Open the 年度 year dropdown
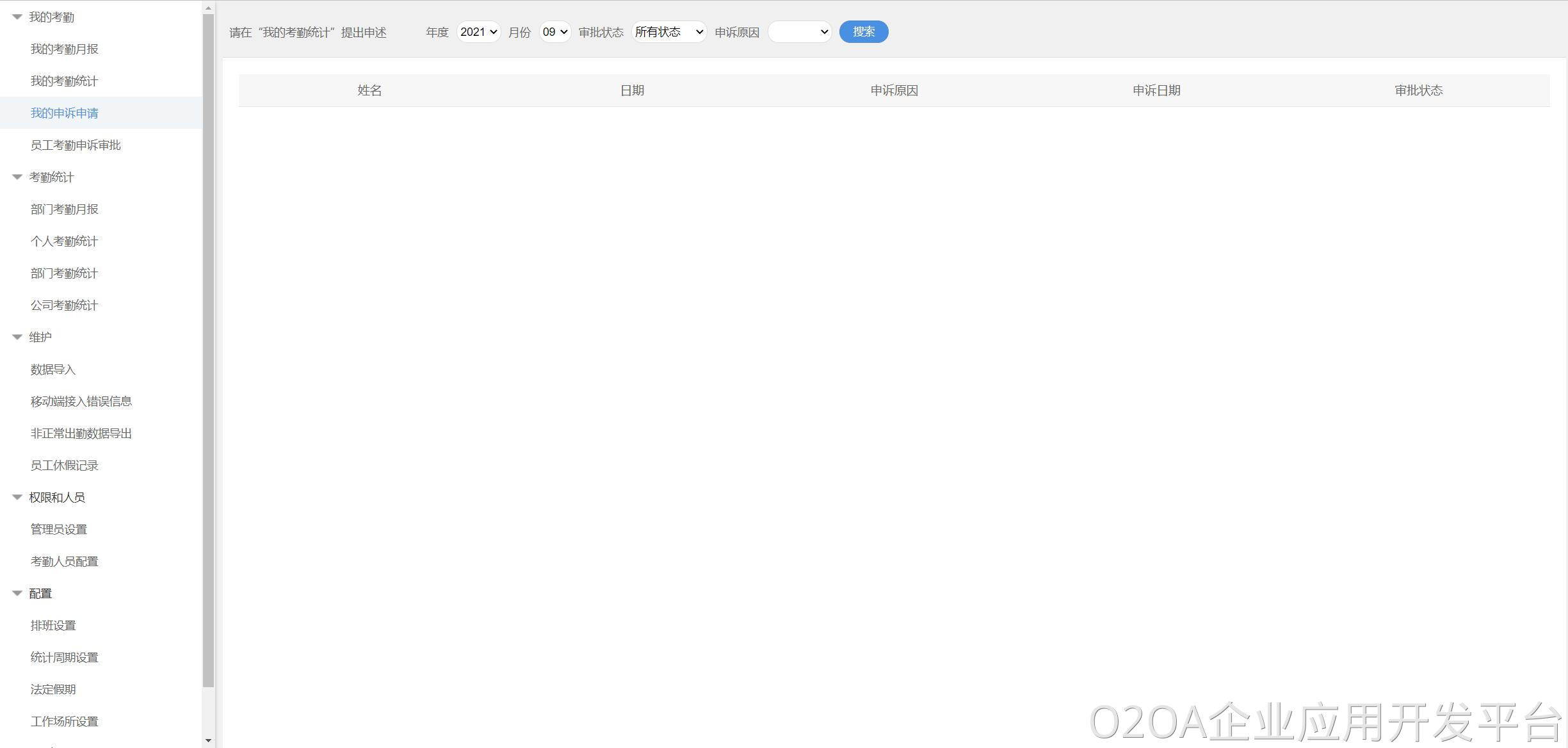Viewport: 1568px width, 748px height. tap(478, 32)
